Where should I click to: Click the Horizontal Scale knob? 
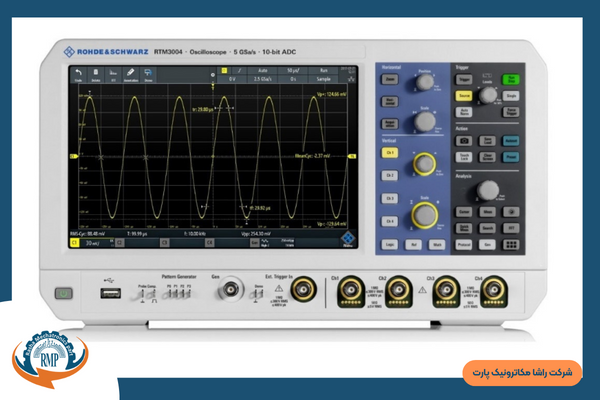point(426,119)
